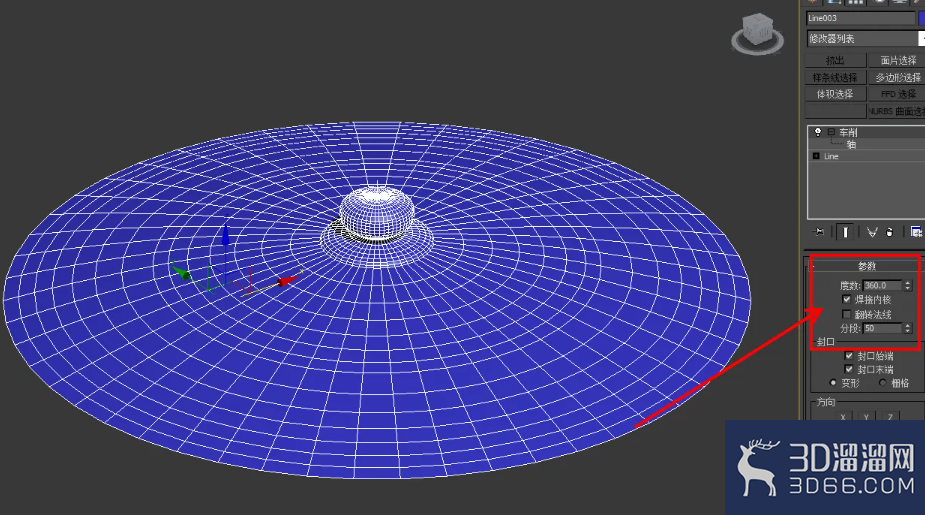This screenshot has width=925, height=515.
Task: Select the 栅格 radio button
Action: pyautogui.click(x=883, y=383)
